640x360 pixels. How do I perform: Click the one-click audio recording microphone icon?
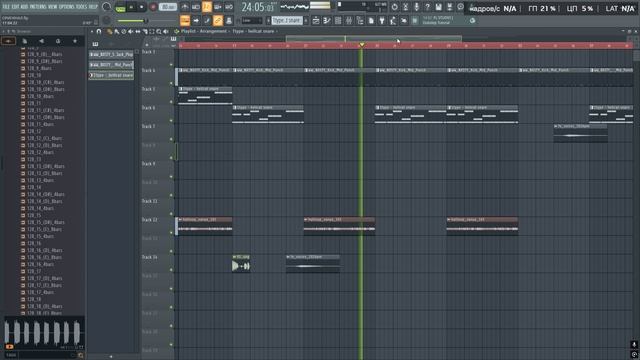416,7
